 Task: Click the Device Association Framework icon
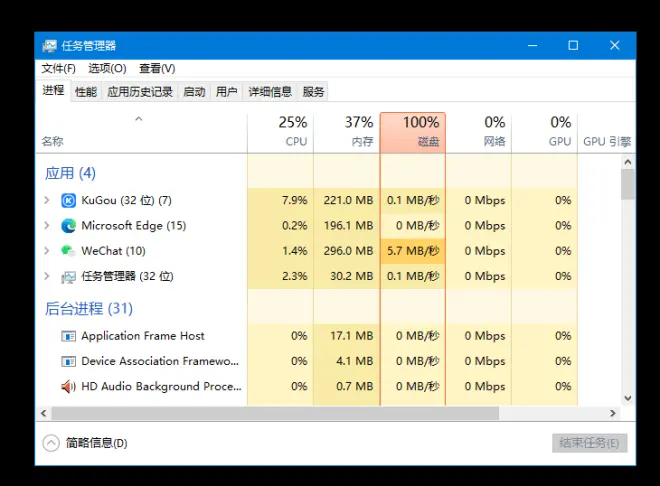click(68, 361)
